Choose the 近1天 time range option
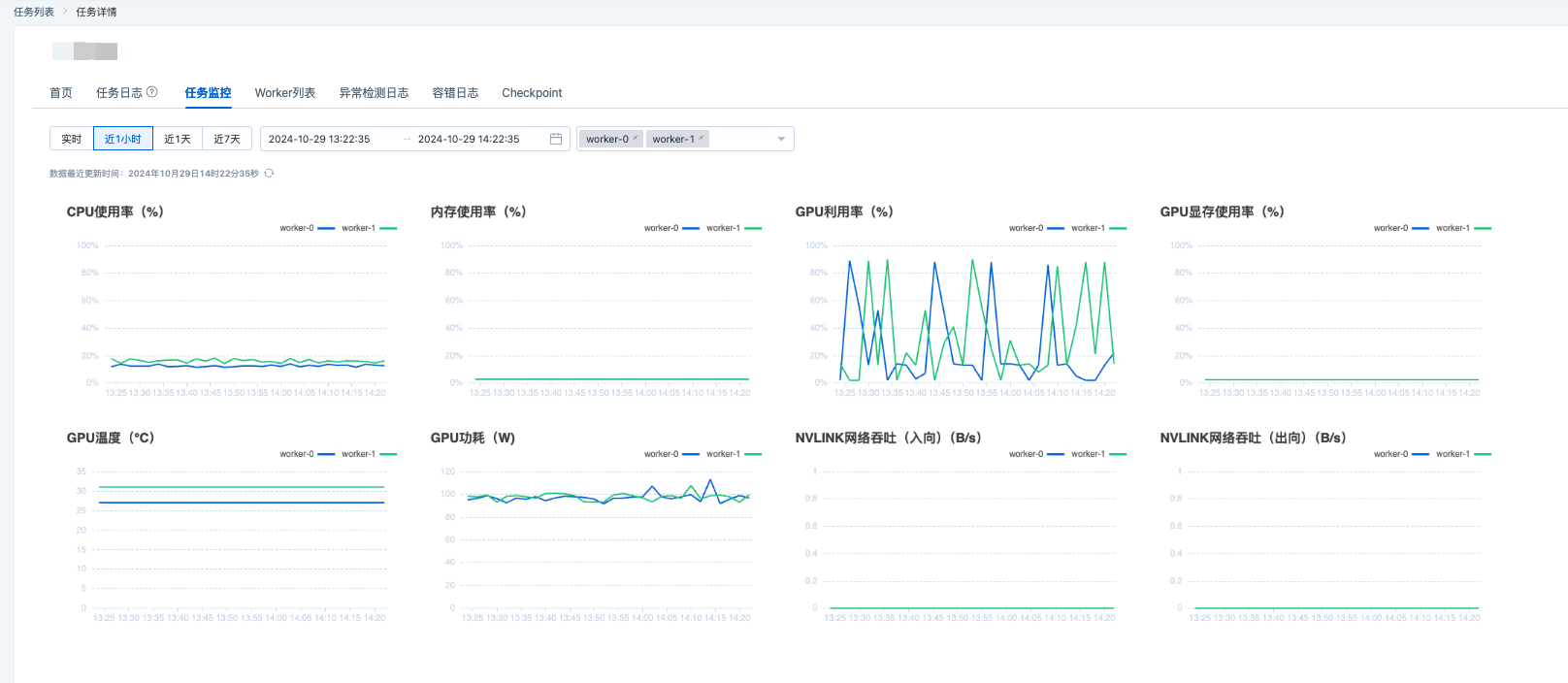The height and width of the screenshot is (683, 1568). click(178, 139)
